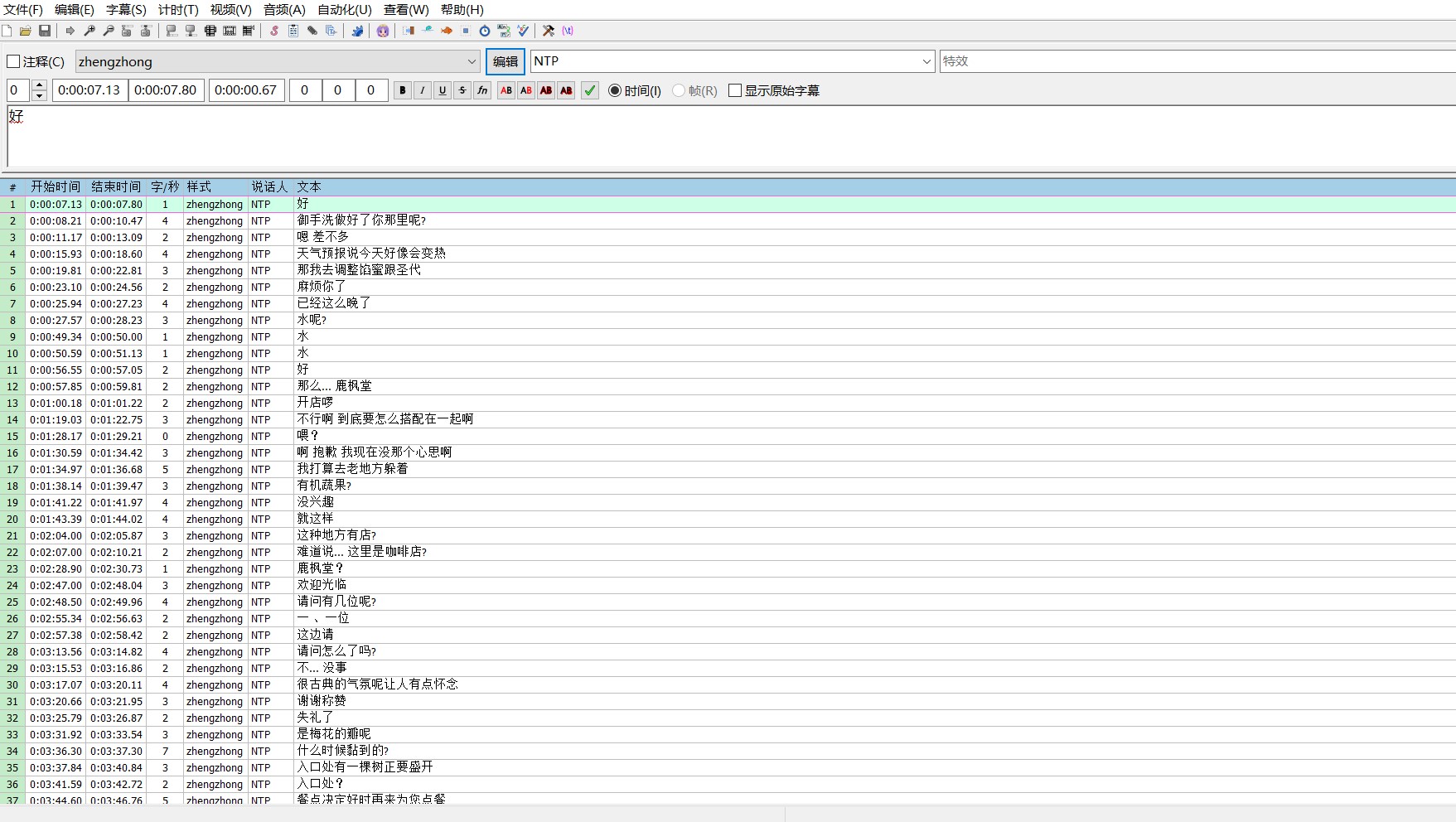This screenshot has height=822, width=1456.
Task: Open Options with hammer-wrench icon
Action: point(549,31)
